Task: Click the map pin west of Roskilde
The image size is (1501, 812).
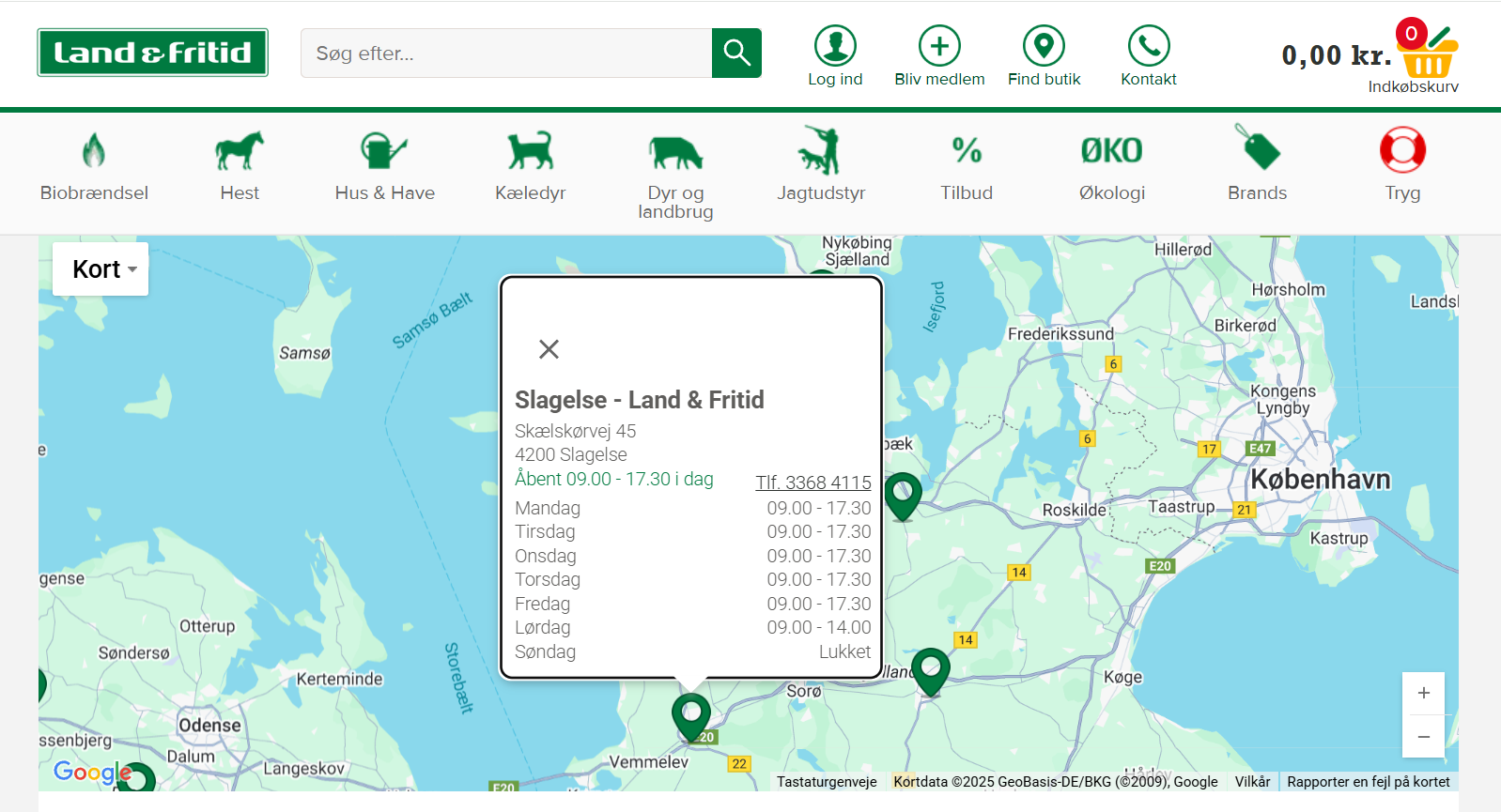Action: coord(903,496)
